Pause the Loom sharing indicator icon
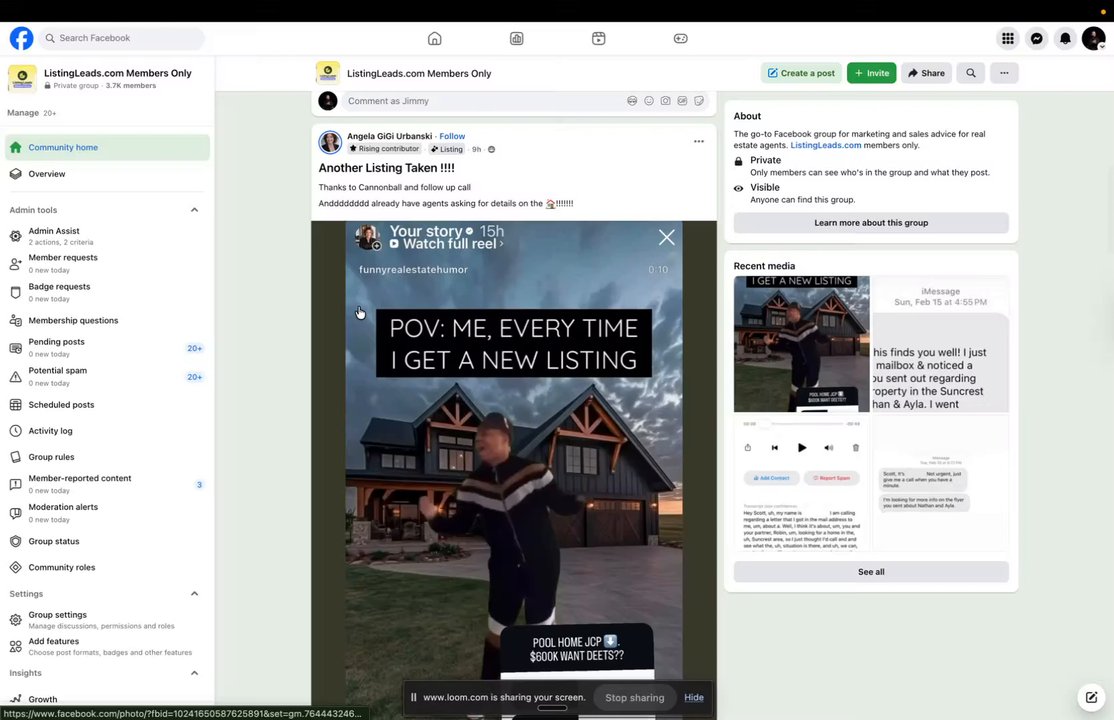Viewport: 1114px width, 720px height. pyautogui.click(x=413, y=697)
